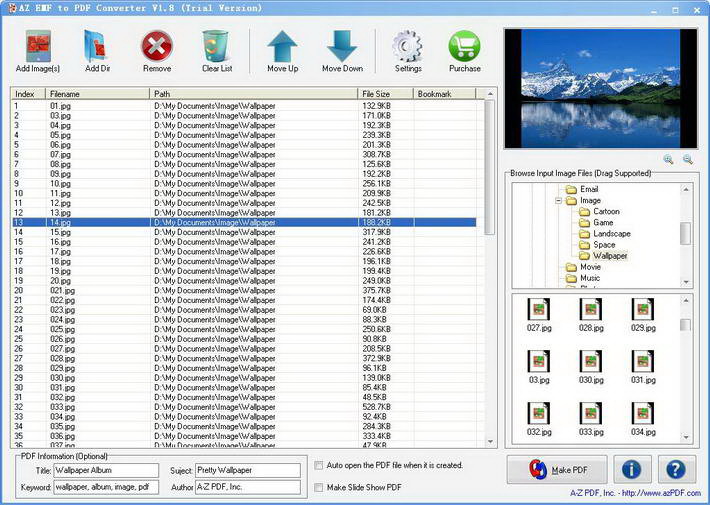
Task: Click the Title input field
Action: pos(106,470)
